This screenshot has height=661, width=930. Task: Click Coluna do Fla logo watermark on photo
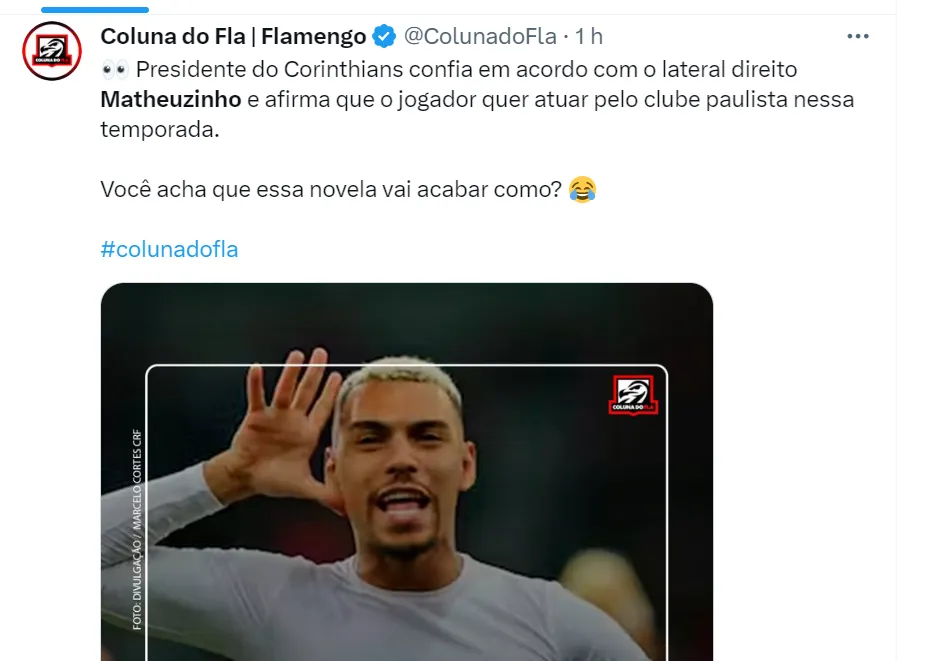click(633, 395)
